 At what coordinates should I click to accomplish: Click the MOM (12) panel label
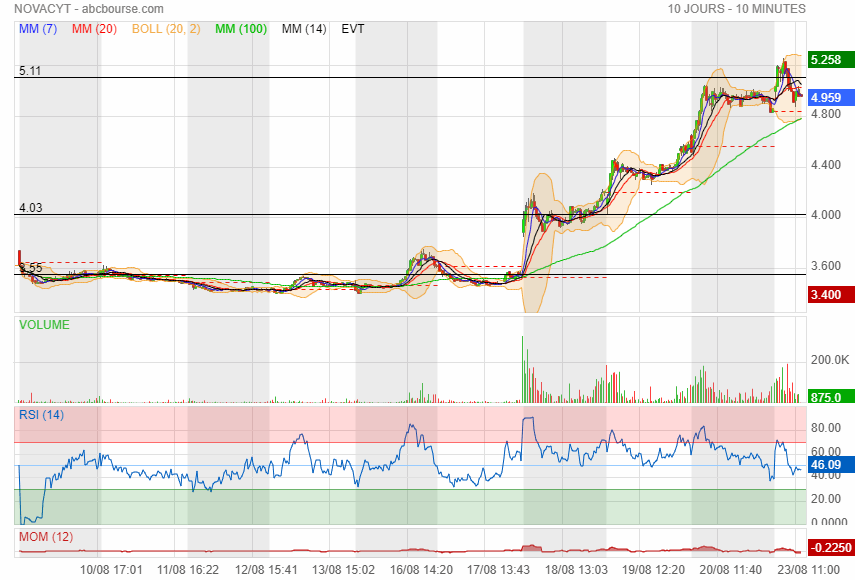[46, 537]
